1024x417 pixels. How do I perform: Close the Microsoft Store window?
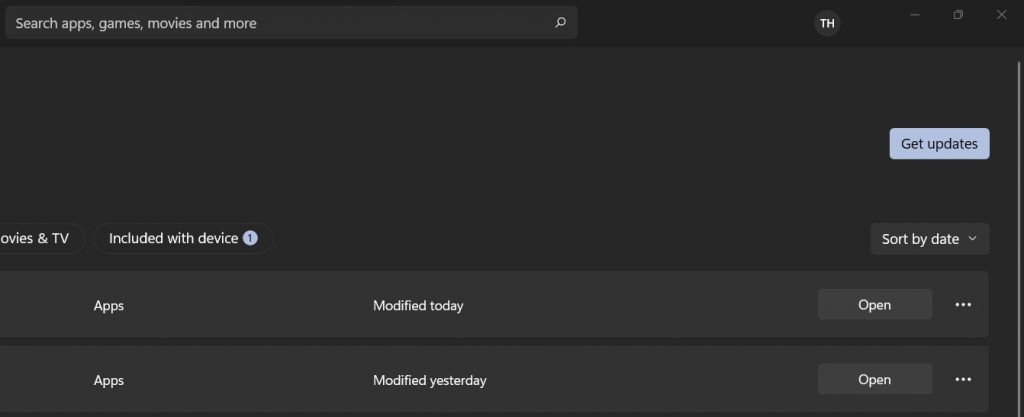[1002, 15]
